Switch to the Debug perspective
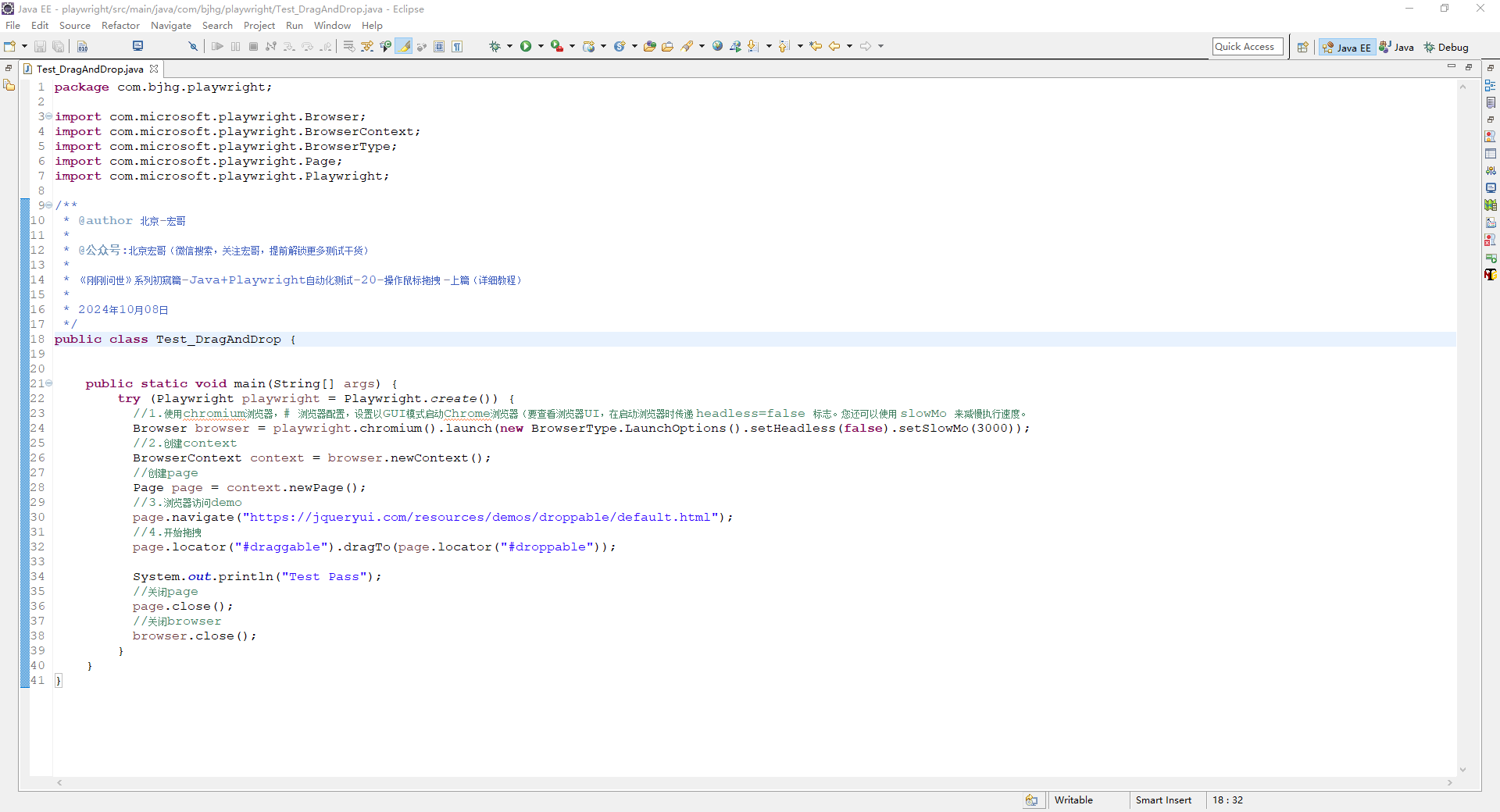 1445,48
